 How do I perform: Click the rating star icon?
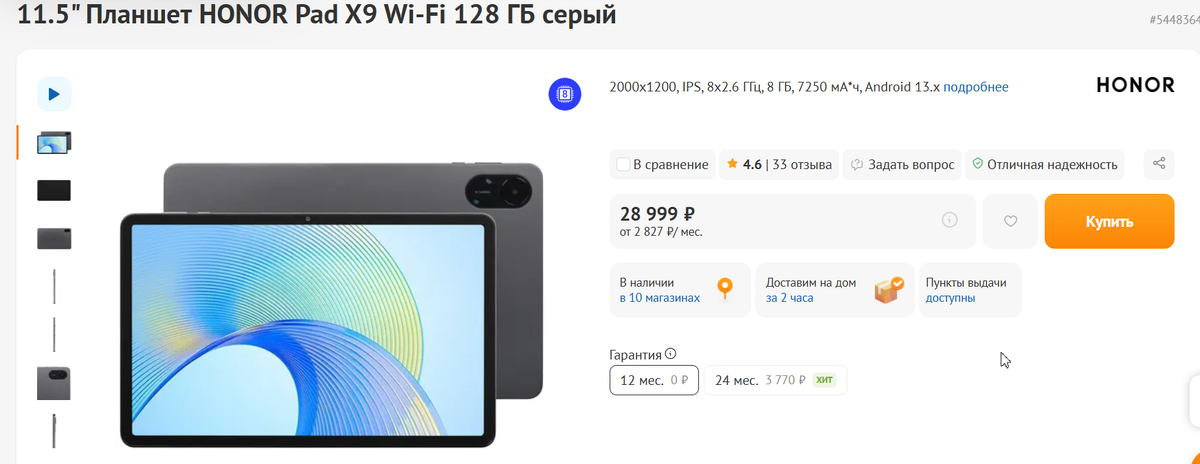coord(732,164)
